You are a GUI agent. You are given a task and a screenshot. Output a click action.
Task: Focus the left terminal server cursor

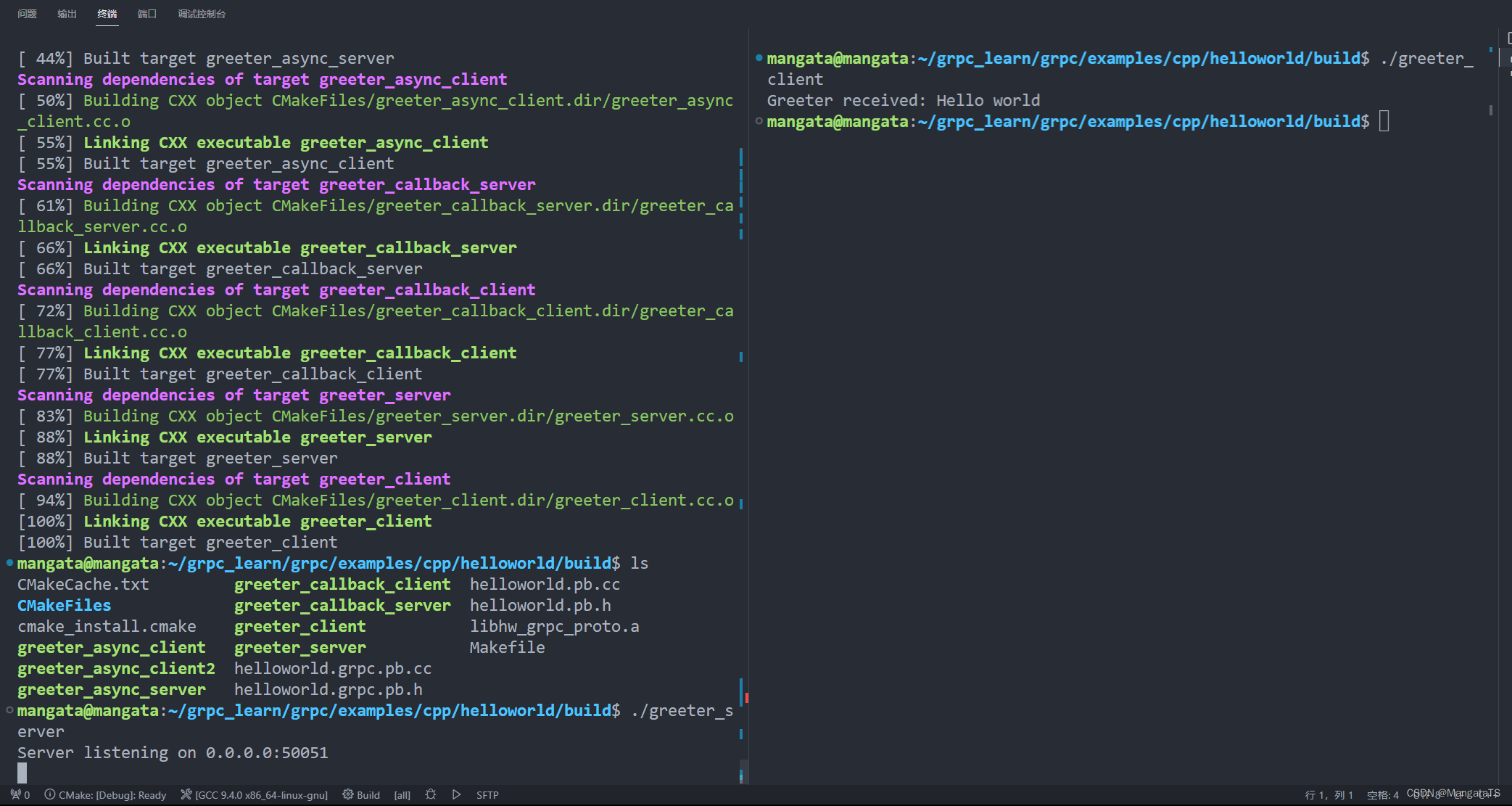coord(22,773)
